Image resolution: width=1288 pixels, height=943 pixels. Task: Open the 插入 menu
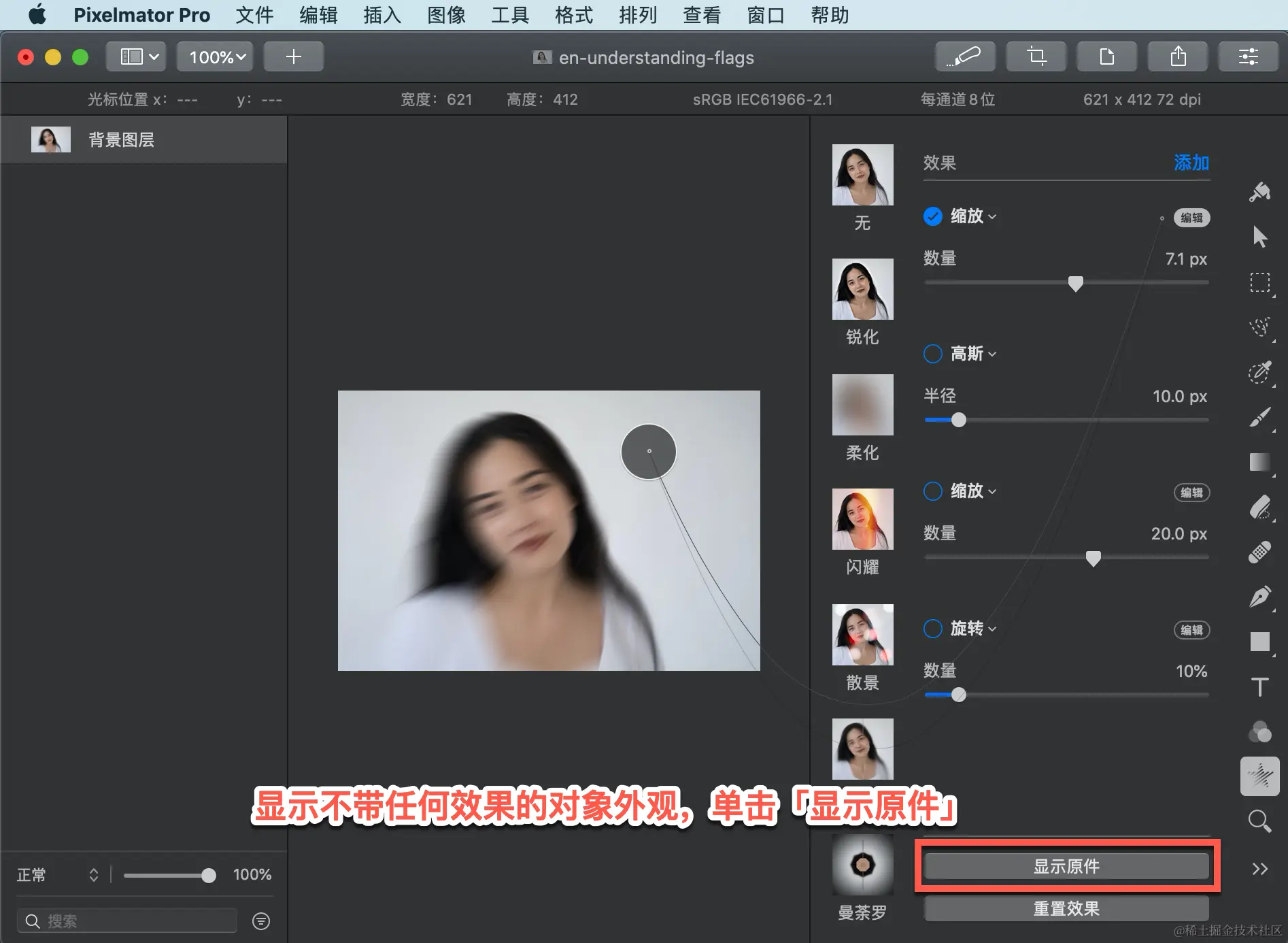(382, 14)
